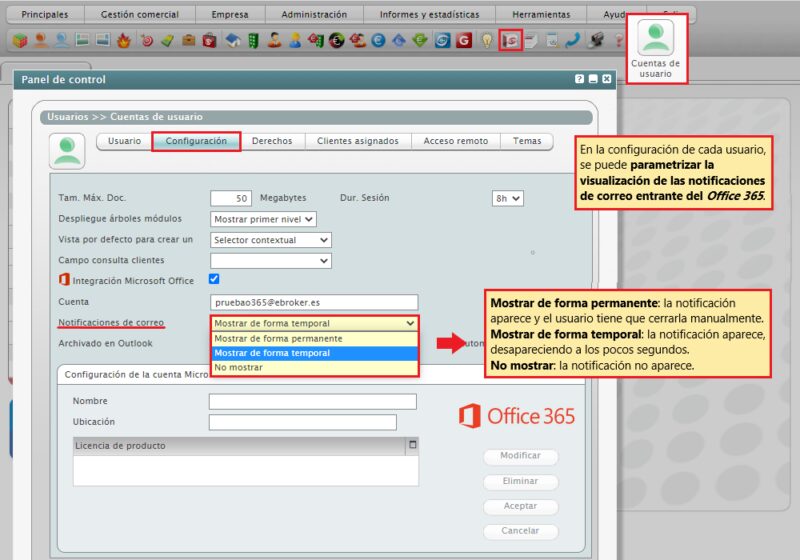
Task: Click the box icon in Licencia de producto header
Action: tap(413, 445)
